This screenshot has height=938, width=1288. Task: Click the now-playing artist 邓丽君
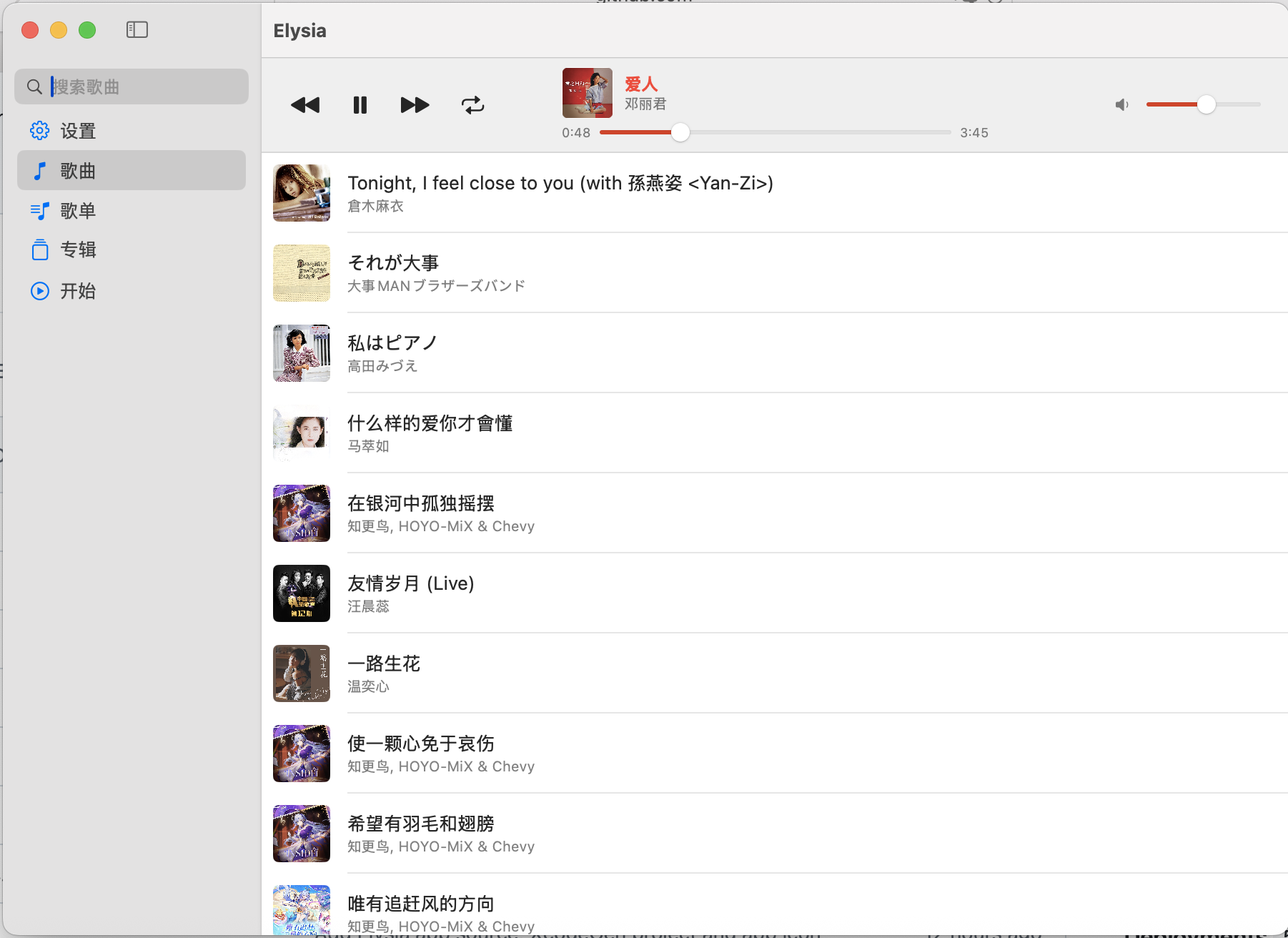click(x=645, y=104)
